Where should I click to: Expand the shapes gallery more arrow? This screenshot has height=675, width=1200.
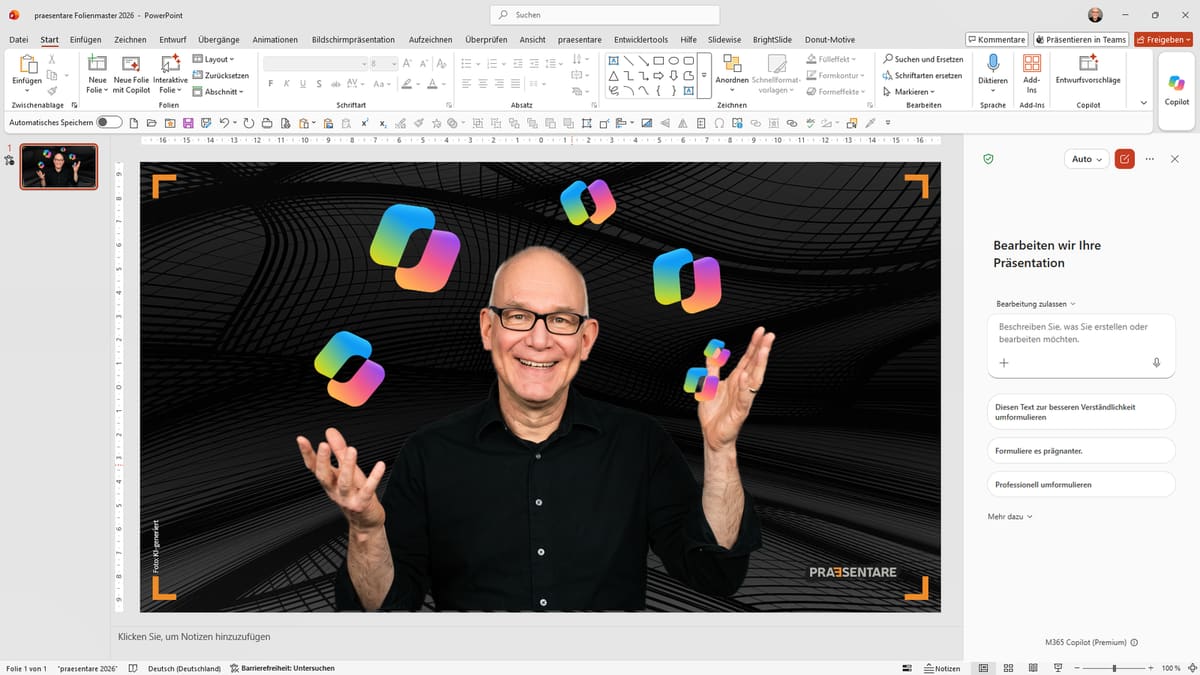pyautogui.click(x=704, y=75)
